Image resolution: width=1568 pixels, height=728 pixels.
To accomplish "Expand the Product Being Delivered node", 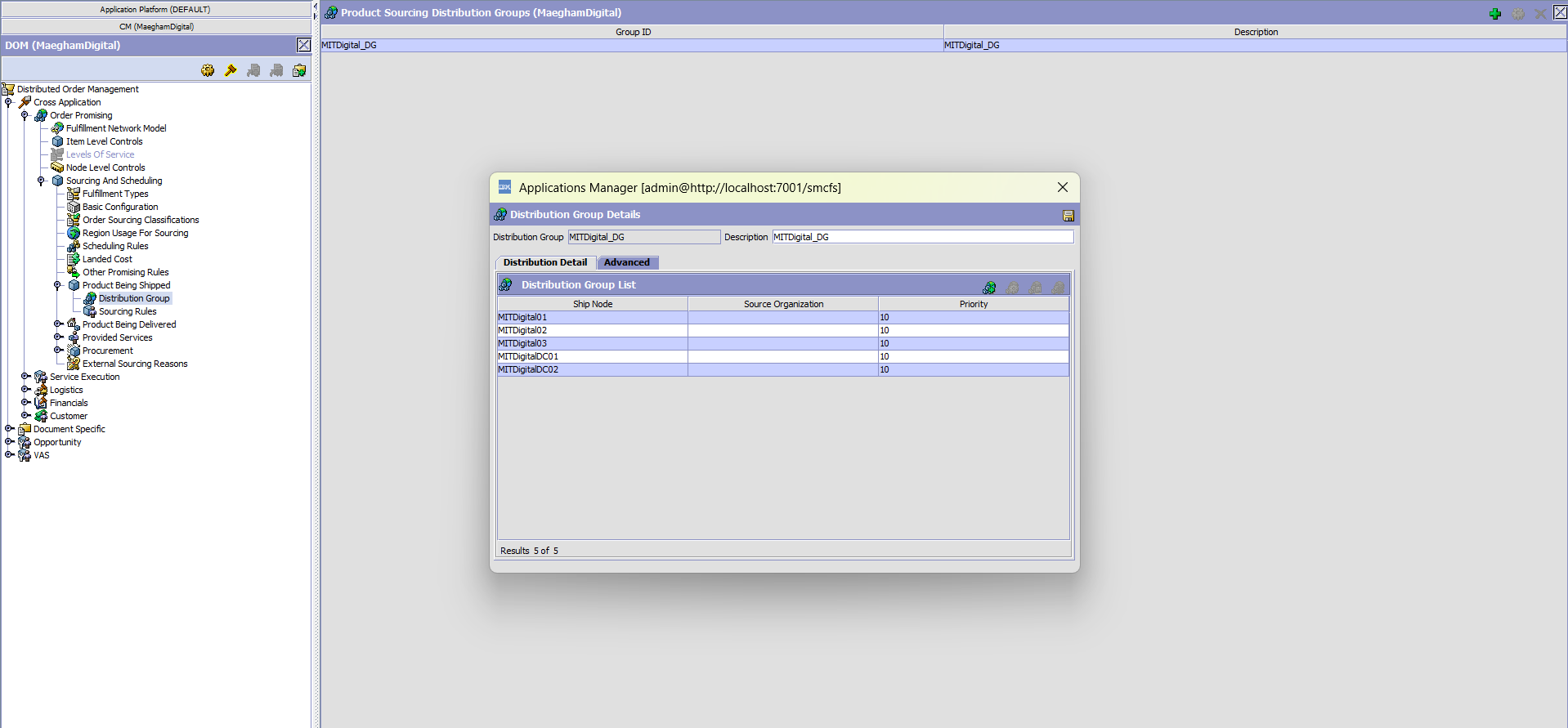I will 58,324.
